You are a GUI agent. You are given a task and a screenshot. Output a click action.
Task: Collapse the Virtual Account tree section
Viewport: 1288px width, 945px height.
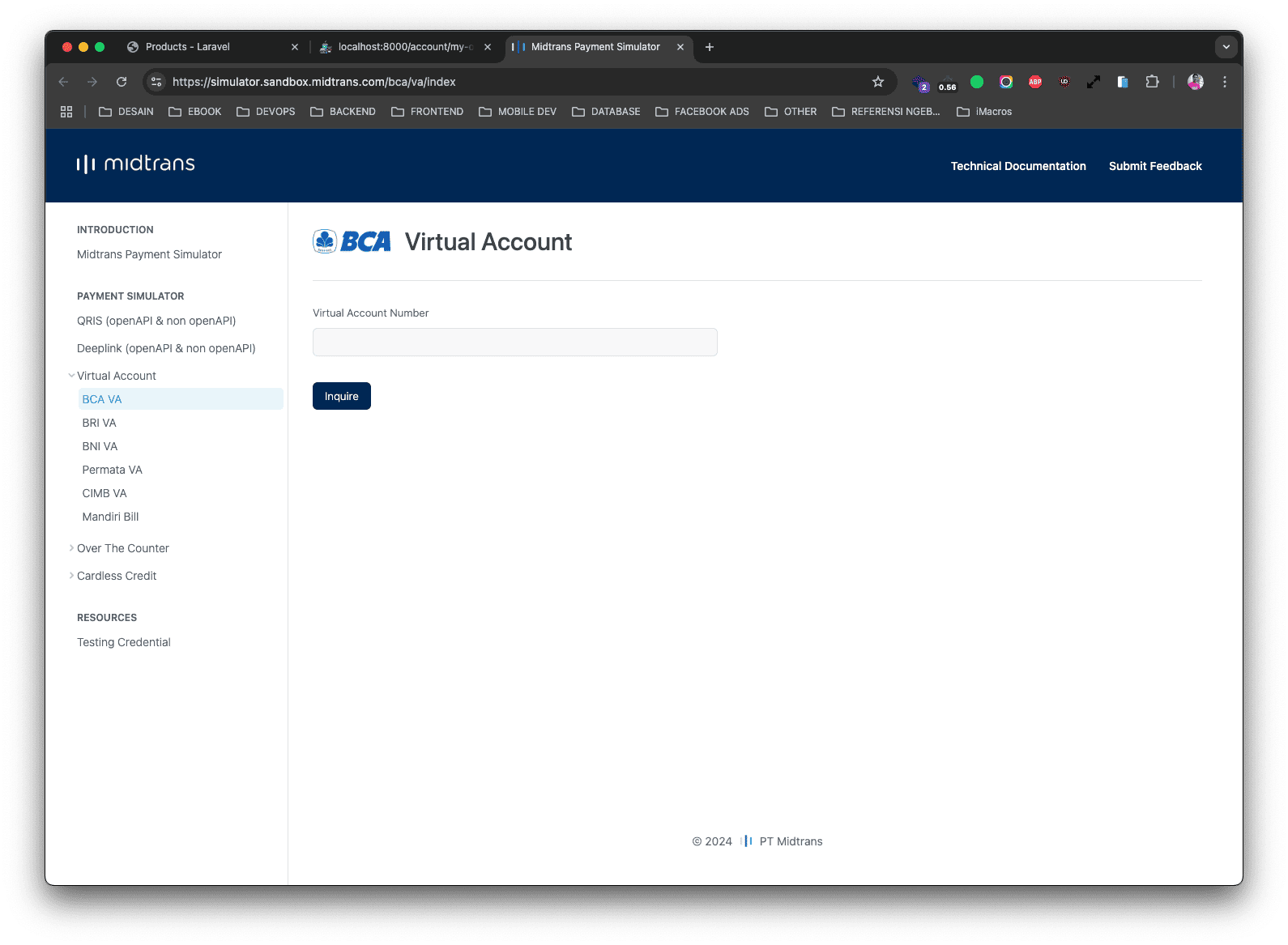72,376
